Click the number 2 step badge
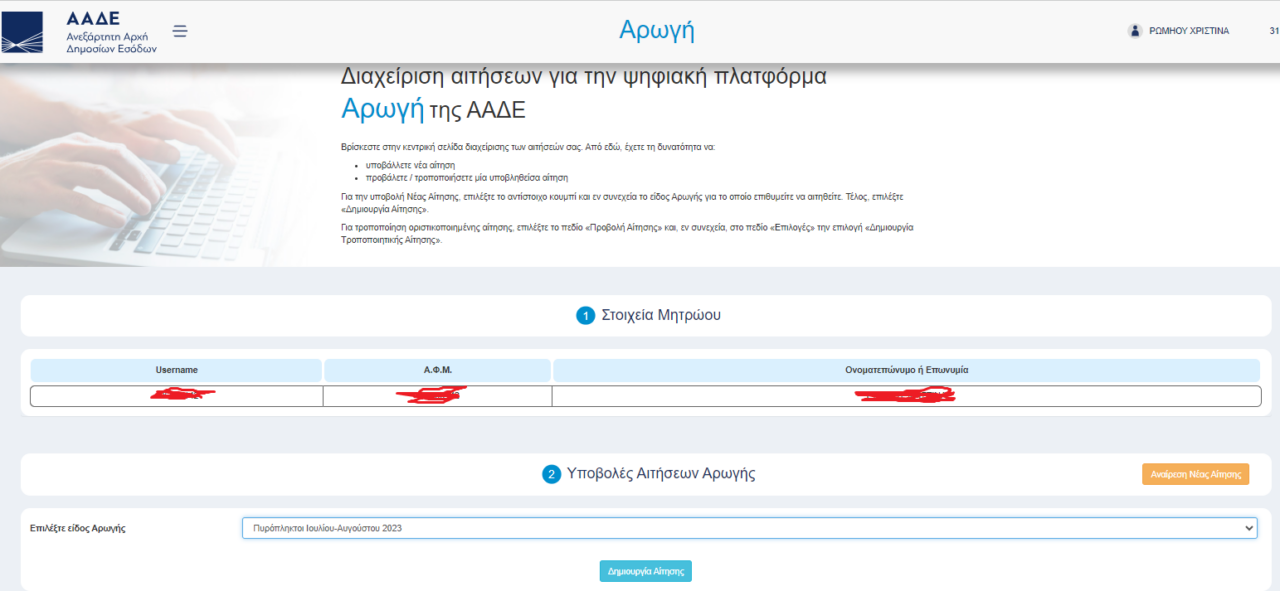Image resolution: width=1280 pixels, height=591 pixels. [x=551, y=474]
